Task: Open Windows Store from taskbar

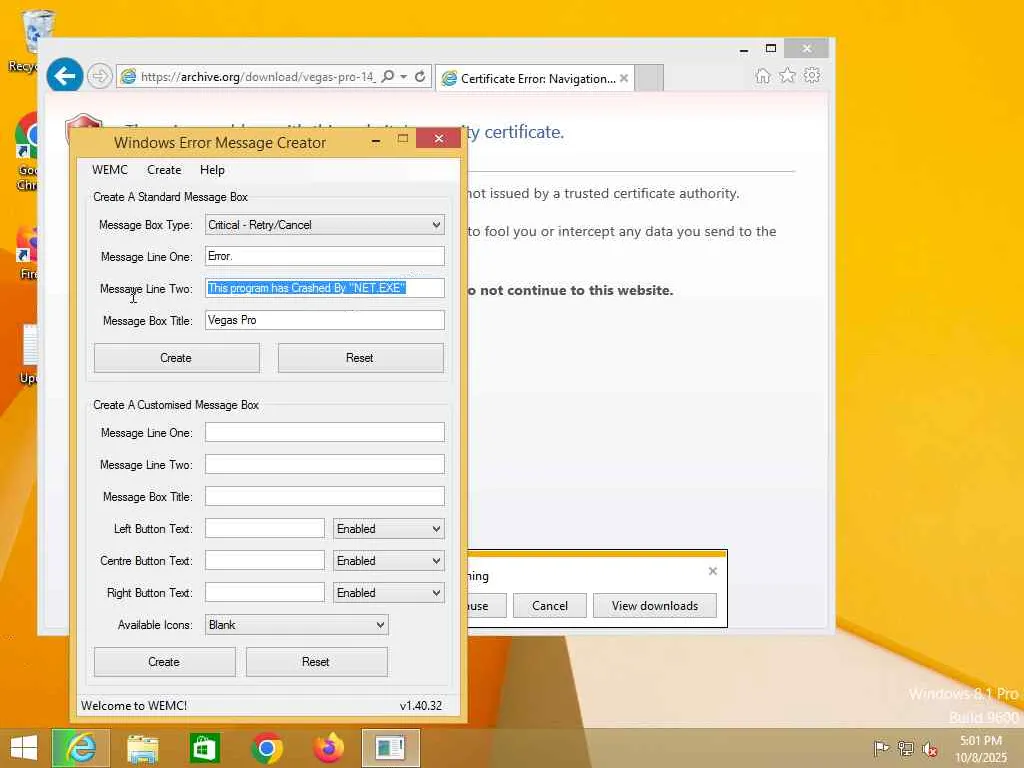Action: (x=204, y=748)
